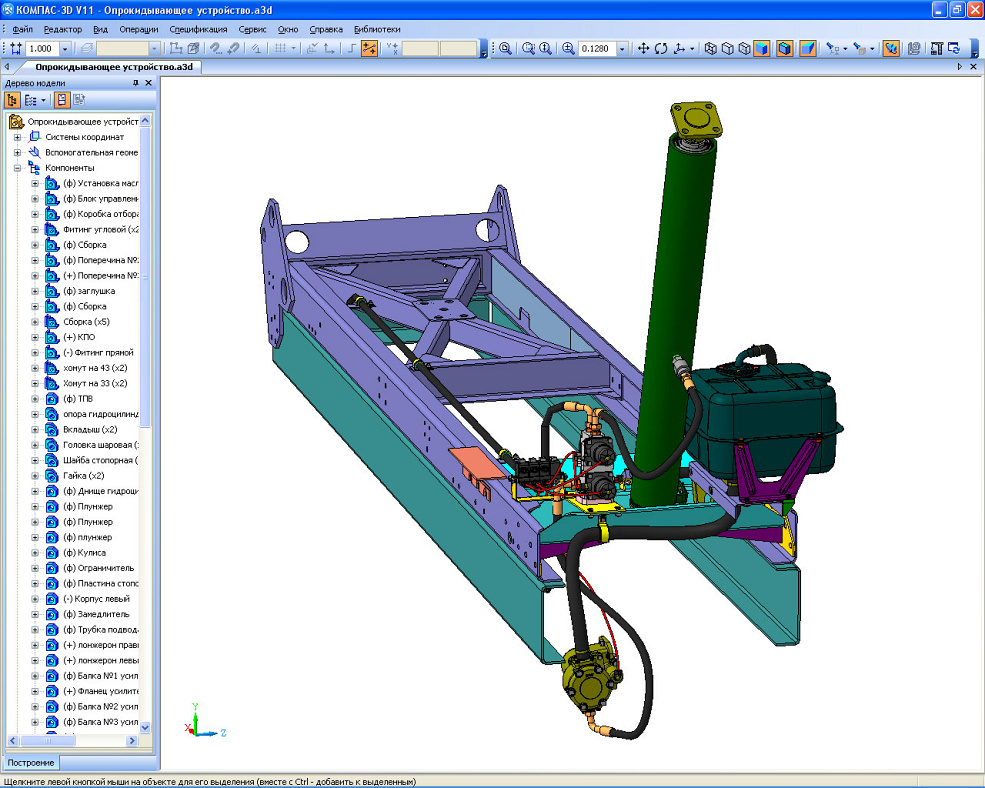Close the Дерево модели panel
Screen dimensions: 985x788
[x=150, y=84]
